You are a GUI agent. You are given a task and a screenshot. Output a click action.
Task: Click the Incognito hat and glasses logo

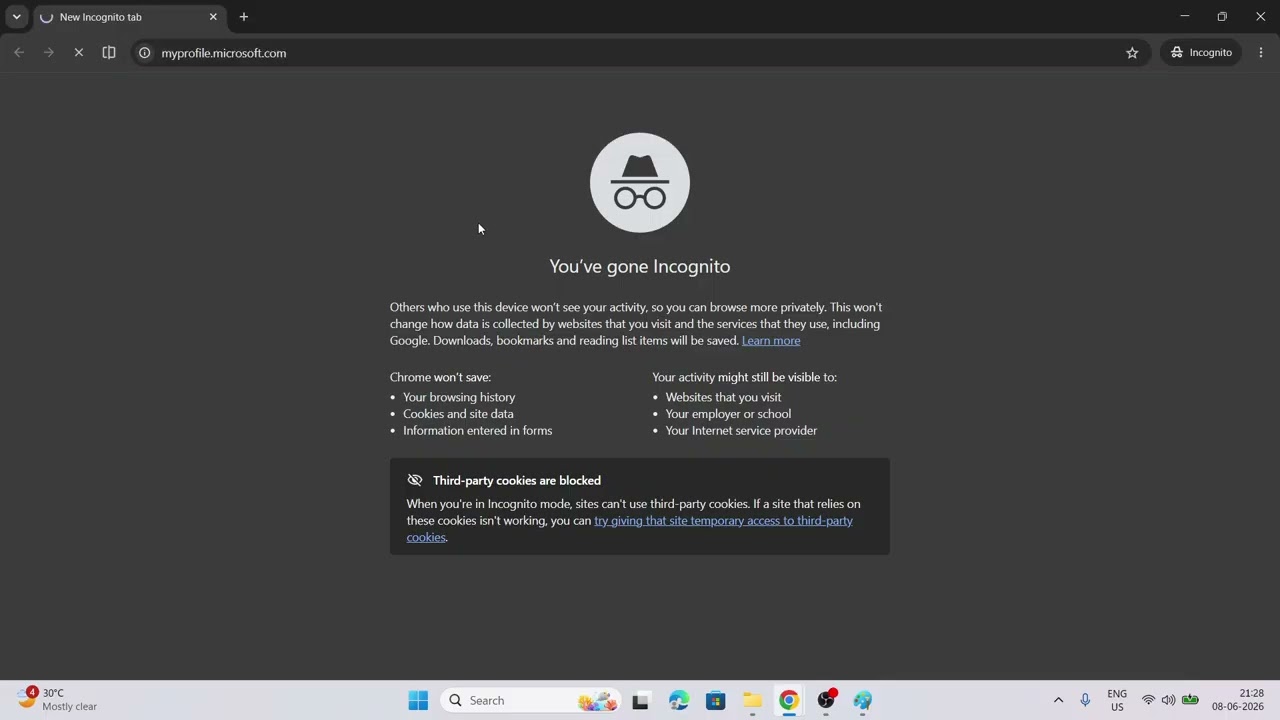pos(640,183)
